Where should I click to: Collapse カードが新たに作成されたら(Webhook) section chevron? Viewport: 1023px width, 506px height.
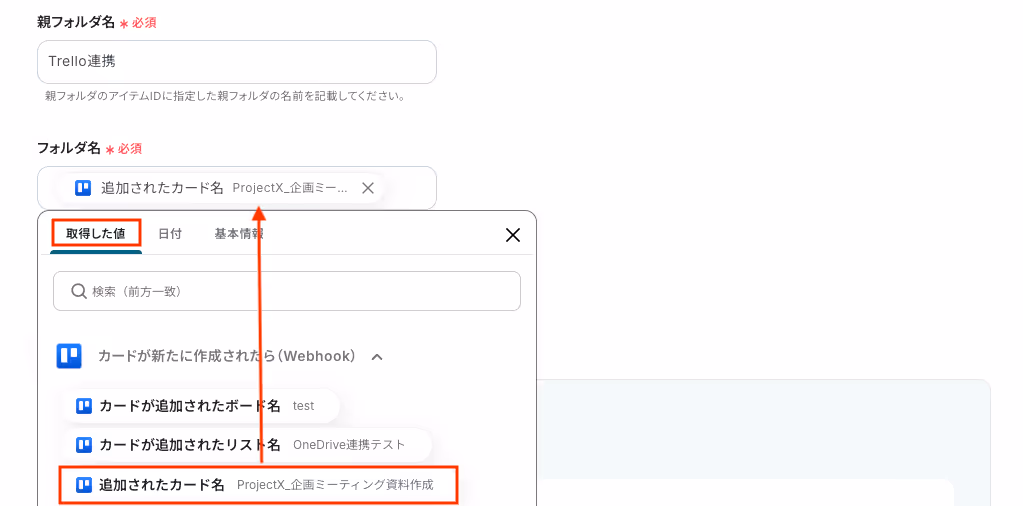(376, 357)
